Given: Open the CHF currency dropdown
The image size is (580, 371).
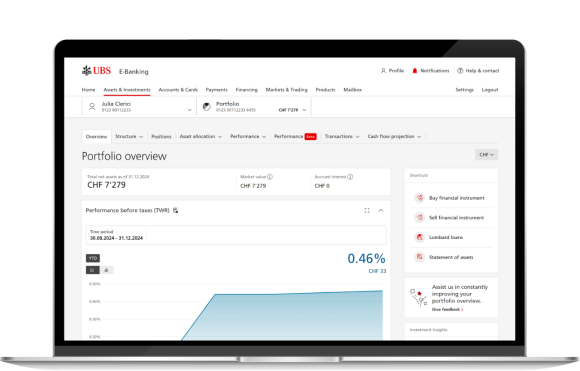Looking at the screenshot, I should pyautogui.click(x=486, y=155).
